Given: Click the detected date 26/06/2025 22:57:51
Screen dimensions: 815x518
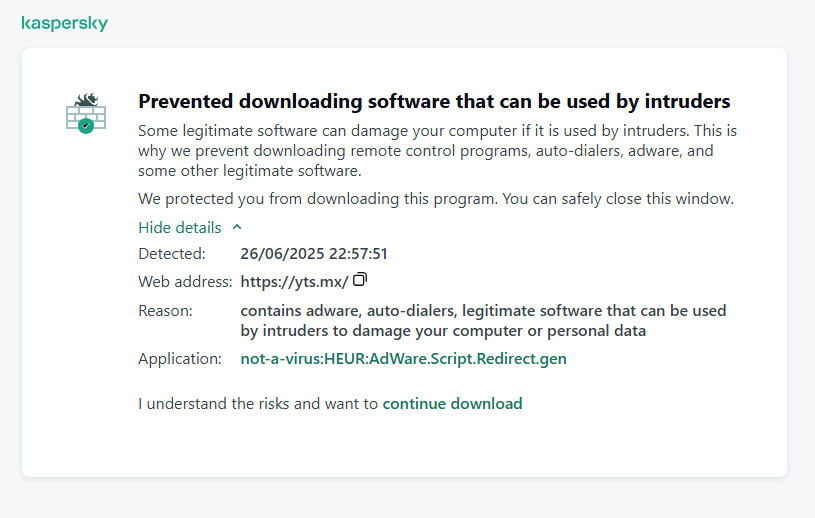Looking at the screenshot, I should coord(314,254).
